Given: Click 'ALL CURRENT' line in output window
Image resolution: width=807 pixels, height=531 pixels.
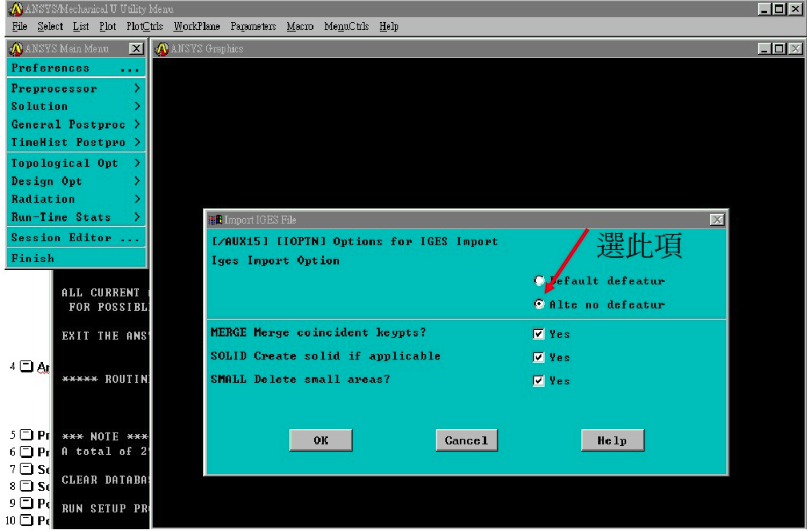Looking at the screenshot, I should point(101,292).
